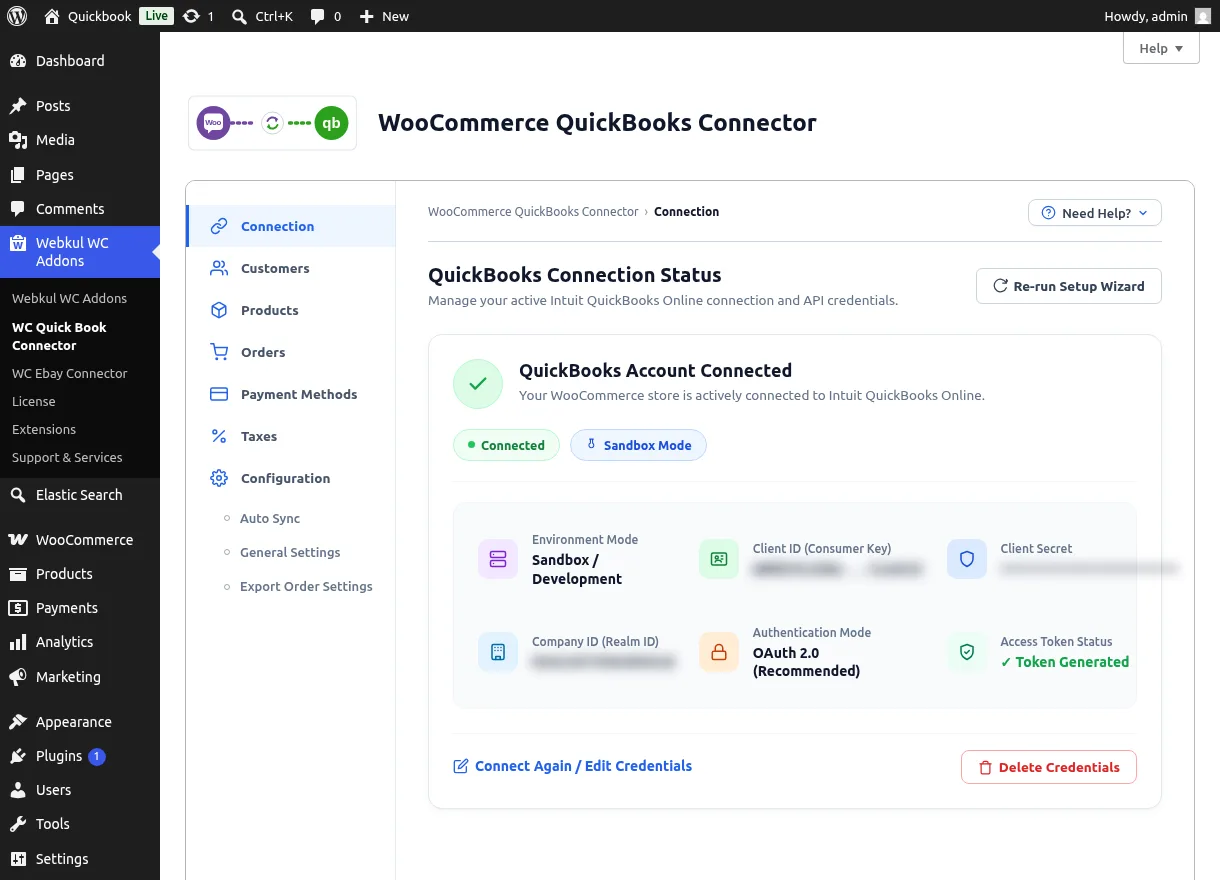Click the Orders cart icon
This screenshot has height=880, width=1220.
[219, 352]
